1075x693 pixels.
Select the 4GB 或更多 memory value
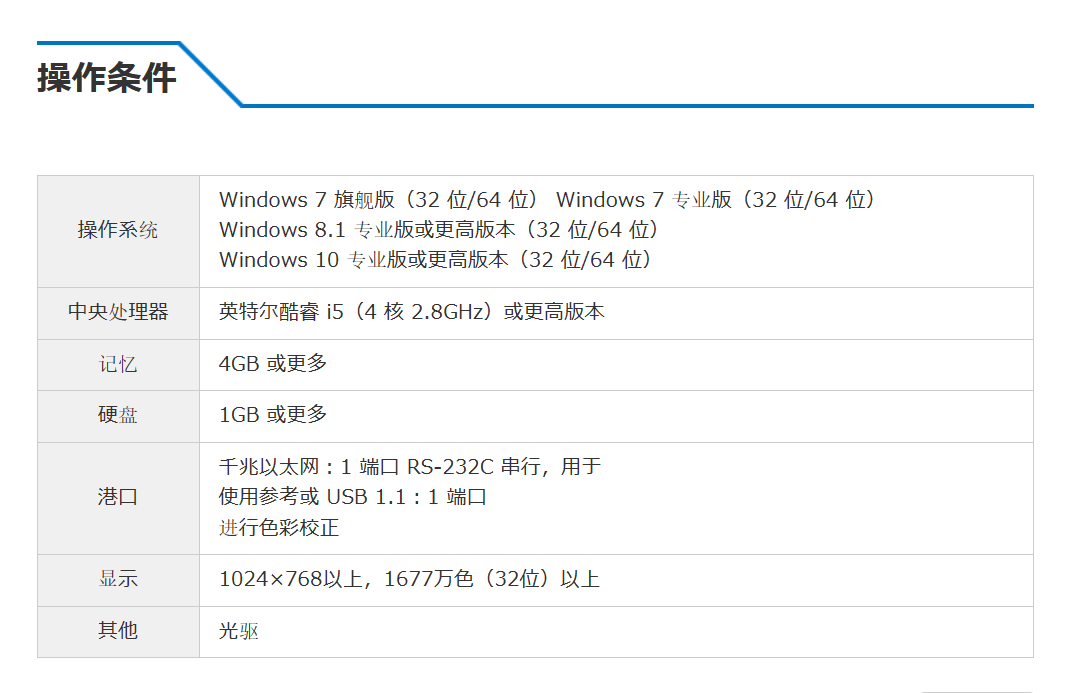(273, 364)
